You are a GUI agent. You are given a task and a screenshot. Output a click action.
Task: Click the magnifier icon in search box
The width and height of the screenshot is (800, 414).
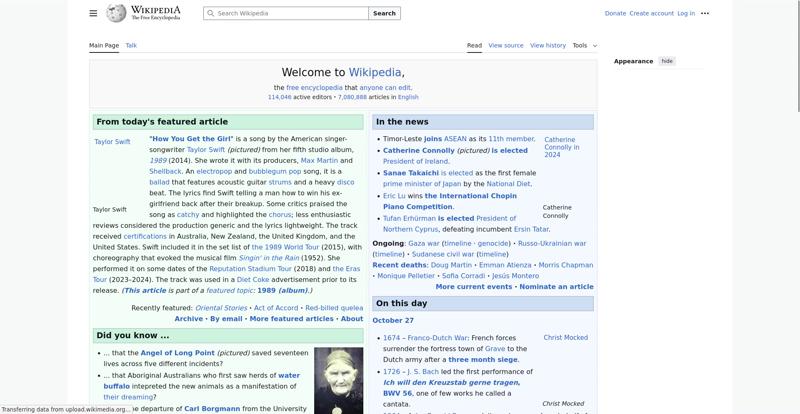(210, 14)
